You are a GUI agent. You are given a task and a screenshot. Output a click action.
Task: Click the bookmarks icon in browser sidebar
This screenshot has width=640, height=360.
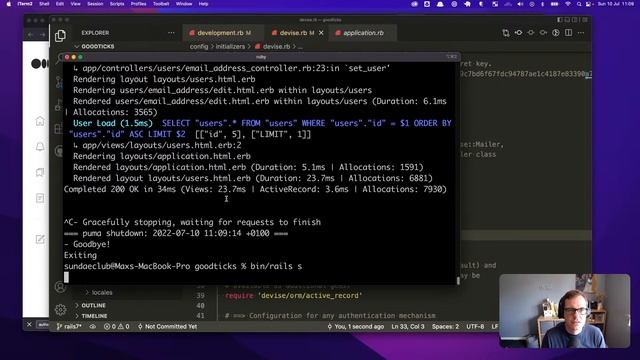pyautogui.click(x=40, y=172)
